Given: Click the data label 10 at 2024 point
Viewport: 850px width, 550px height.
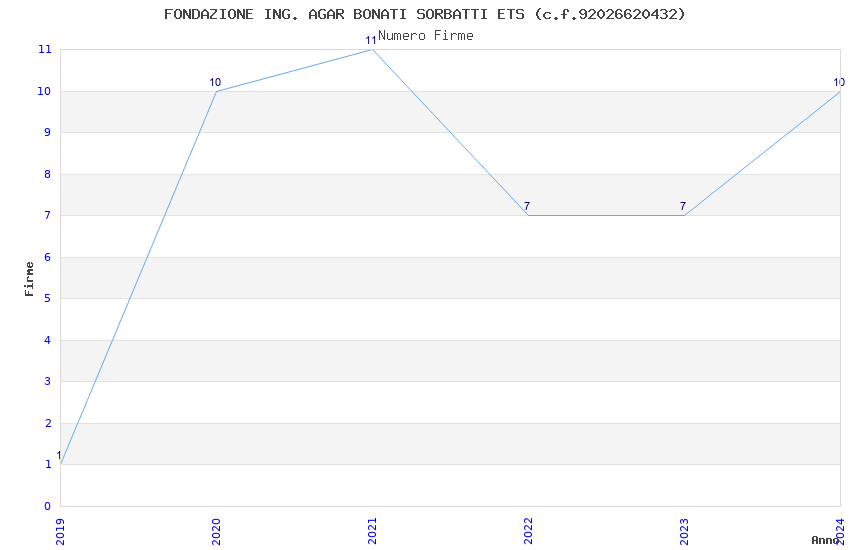Looking at the screenshot, I should (839, 82).
